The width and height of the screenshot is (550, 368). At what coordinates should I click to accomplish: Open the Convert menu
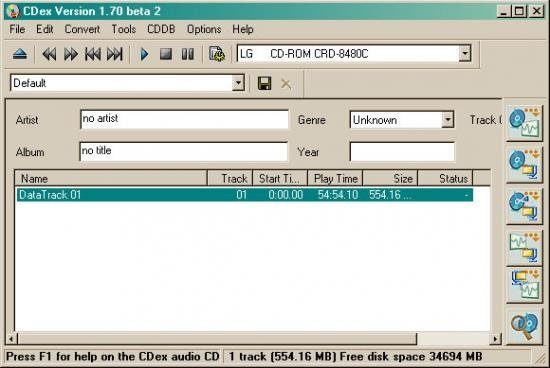[x=82, y=29]
